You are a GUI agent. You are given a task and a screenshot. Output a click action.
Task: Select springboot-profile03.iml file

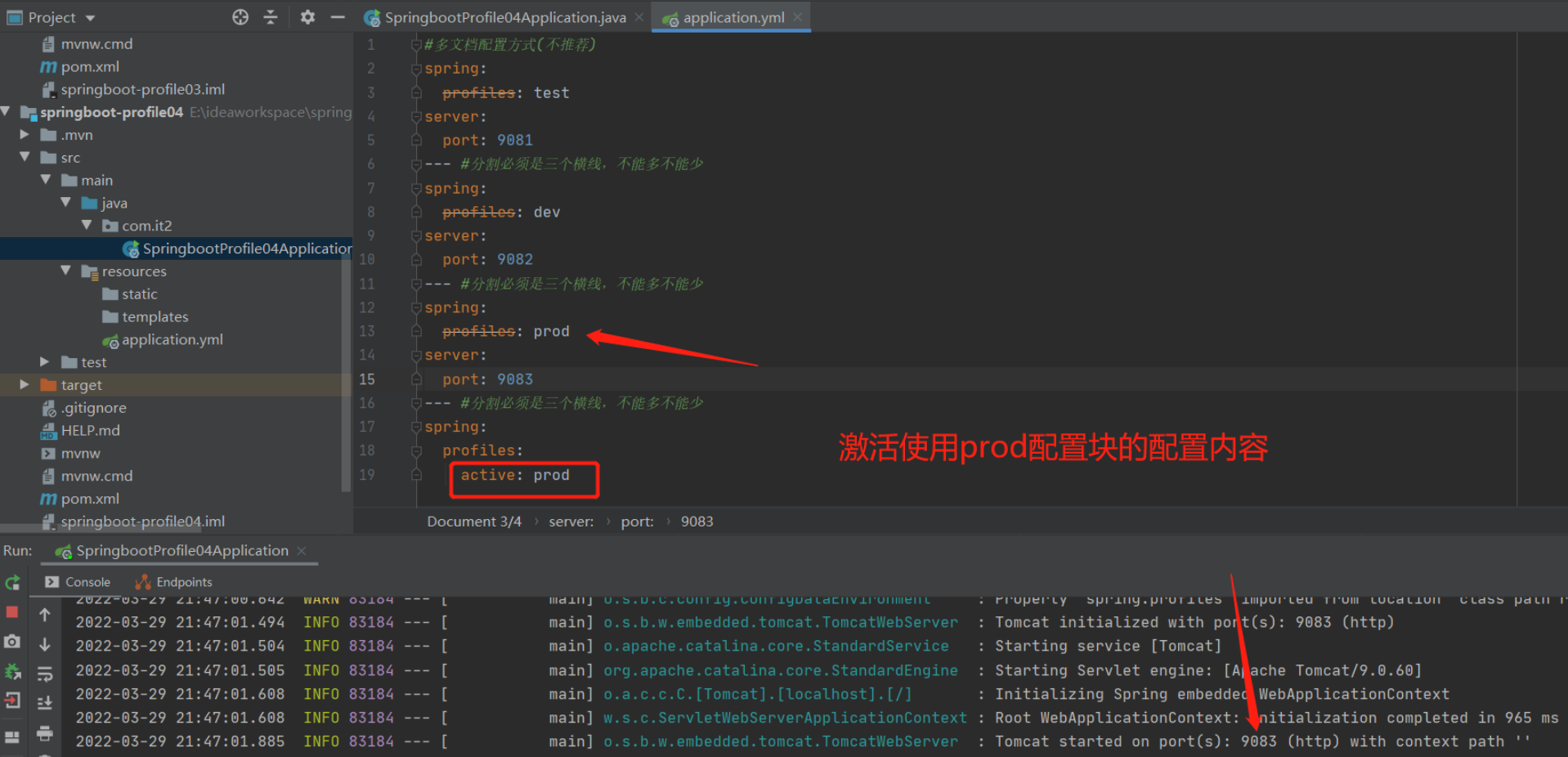(x=133, y=89)
